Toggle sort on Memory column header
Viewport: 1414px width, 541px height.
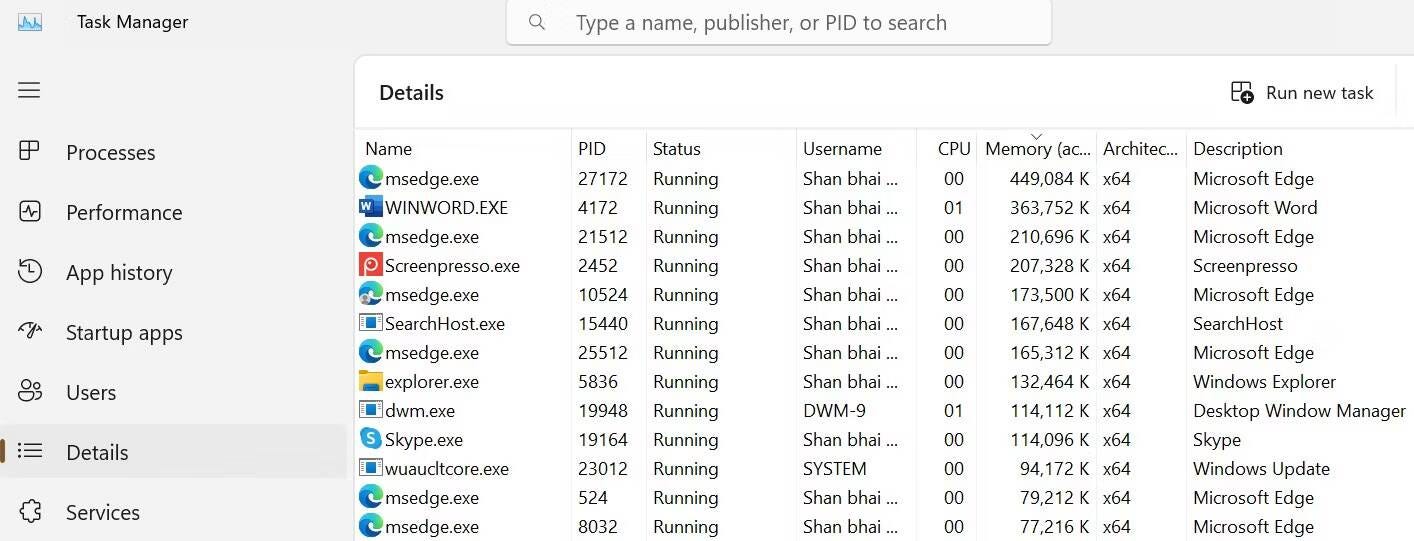(x=1037, y=148)
